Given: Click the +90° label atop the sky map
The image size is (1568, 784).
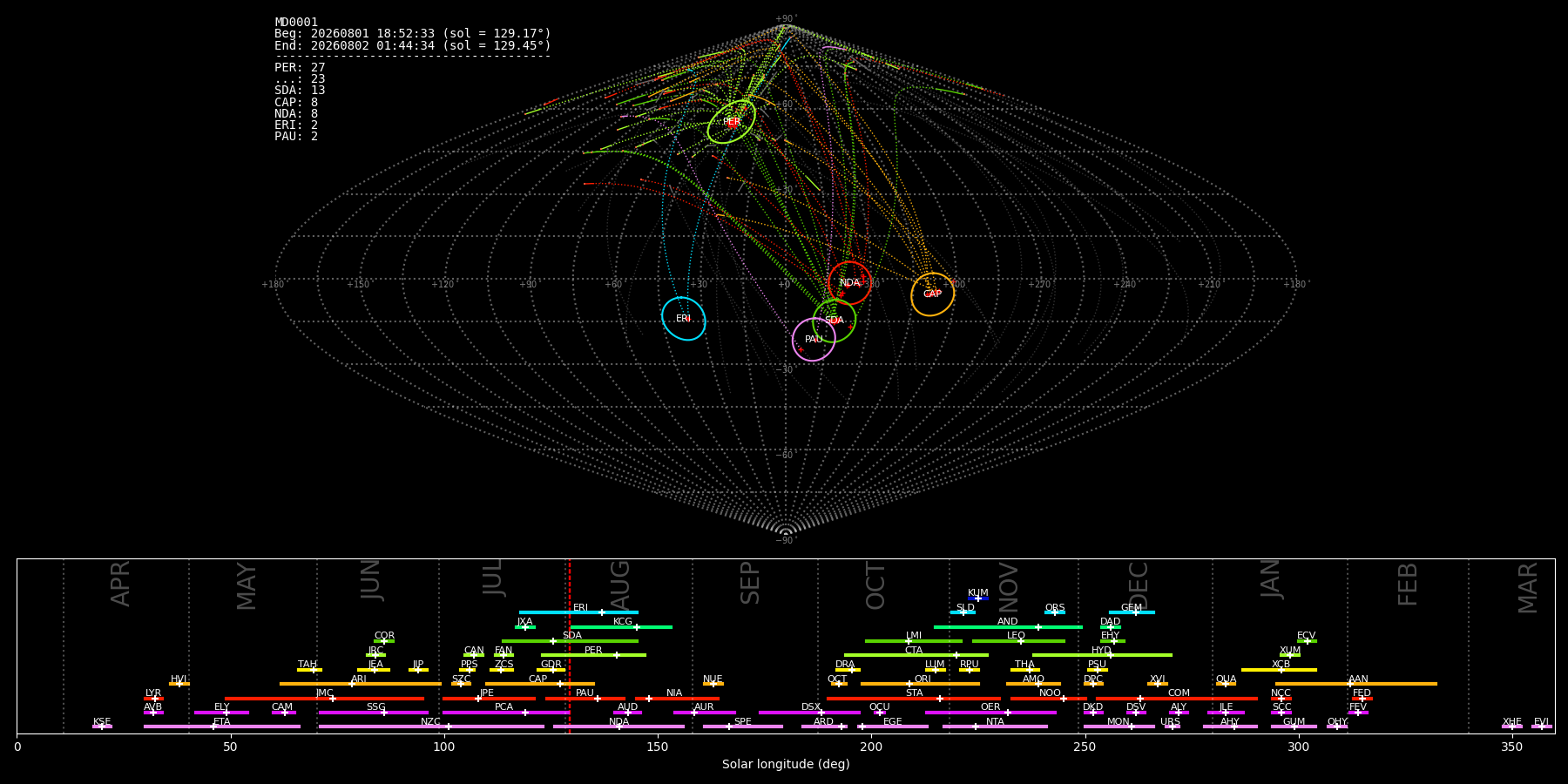Looking at the screenshot, I should [x=786, y=18].
